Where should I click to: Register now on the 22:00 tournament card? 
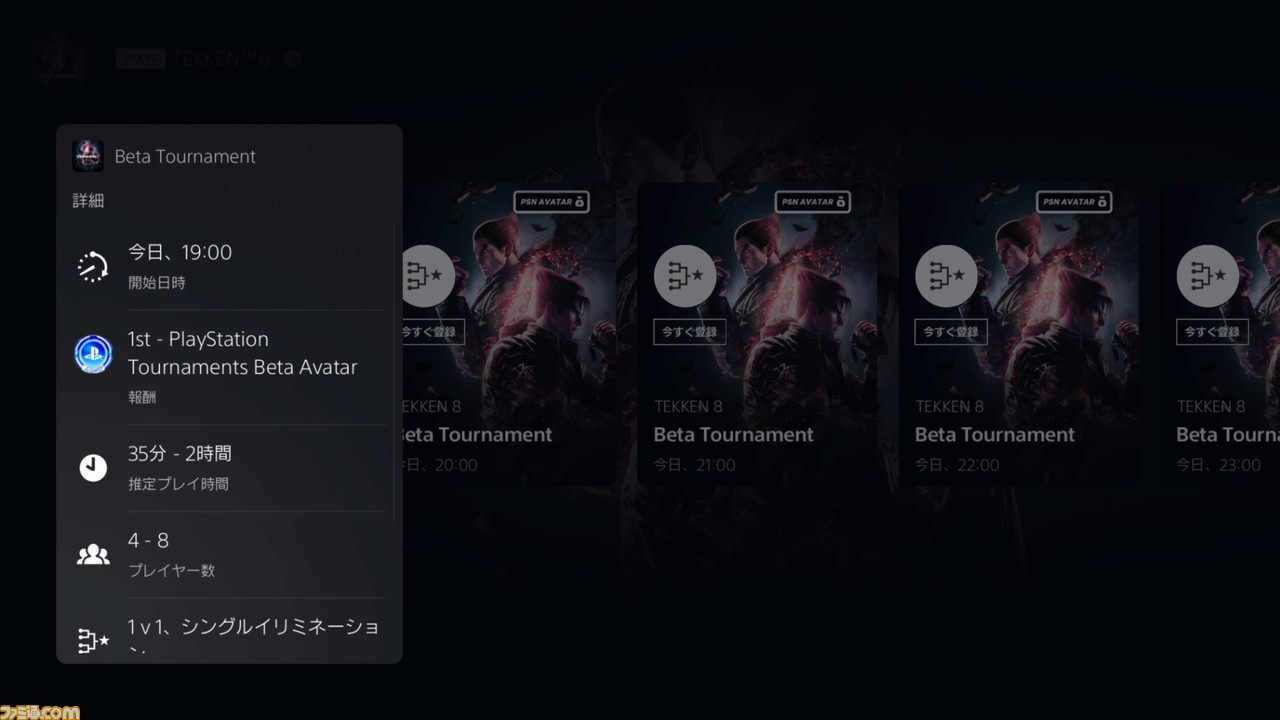(x=951, y=332)
